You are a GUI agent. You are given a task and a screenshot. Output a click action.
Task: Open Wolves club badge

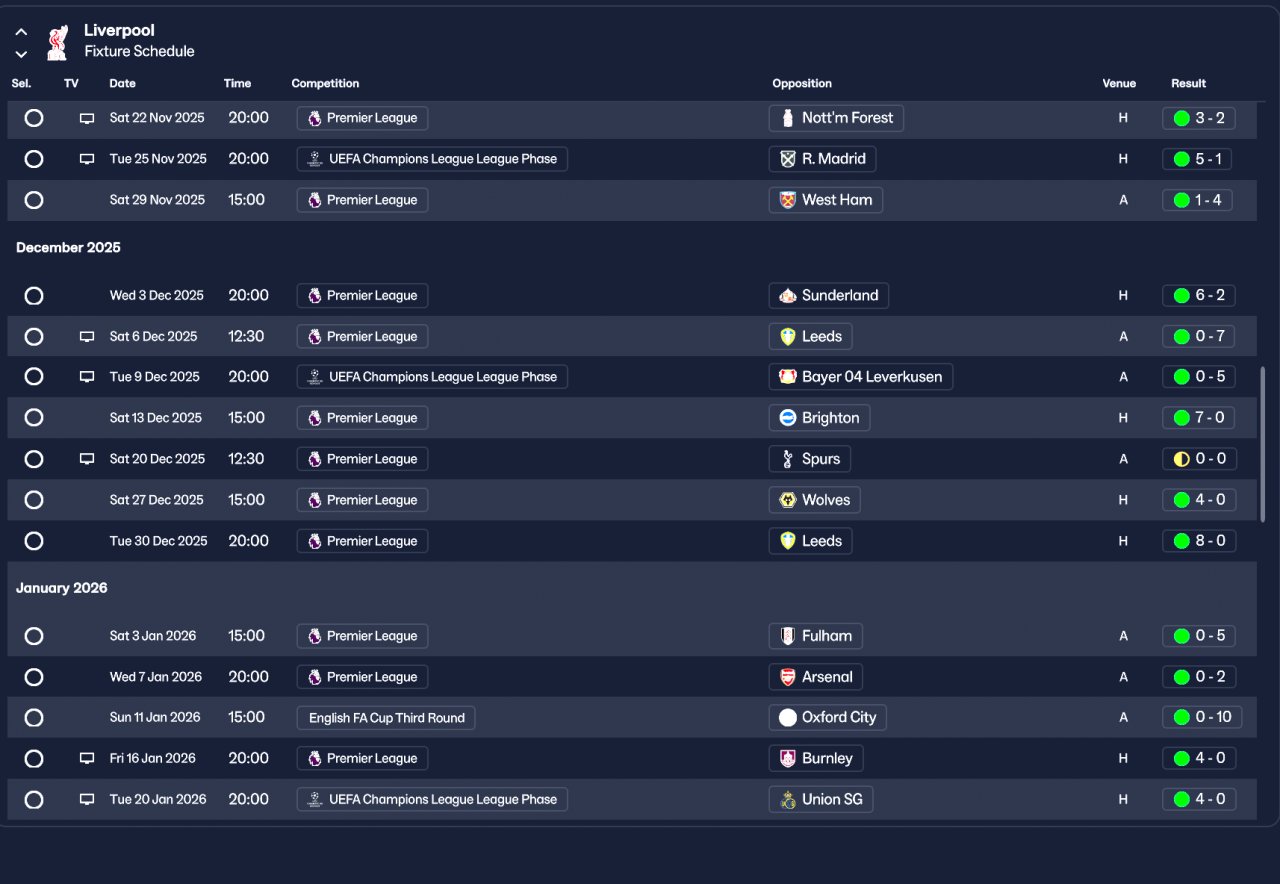tap(788, 500)
